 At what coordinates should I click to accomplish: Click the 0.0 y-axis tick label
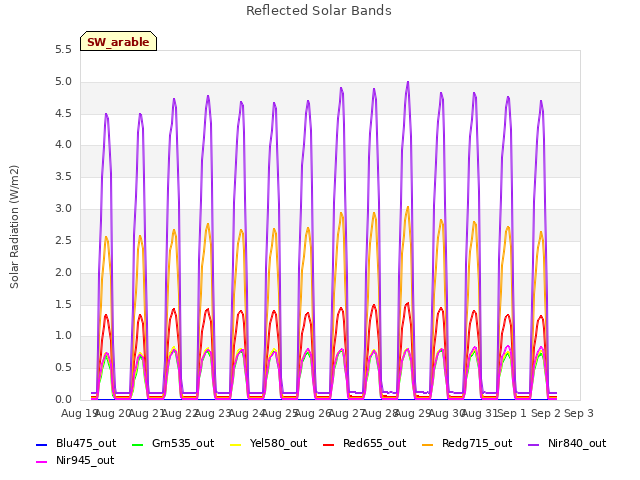(x=63, y=399)
